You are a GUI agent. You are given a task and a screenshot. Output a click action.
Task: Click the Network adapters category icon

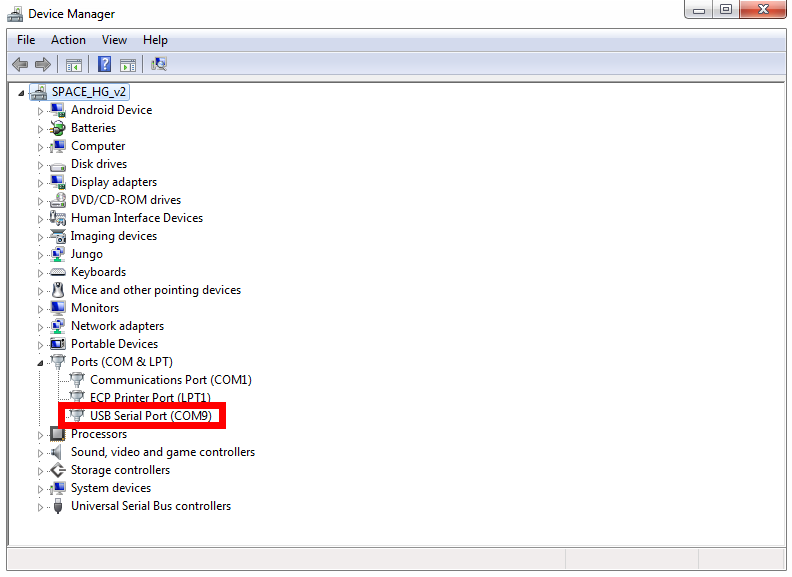(x=58, y=326)
